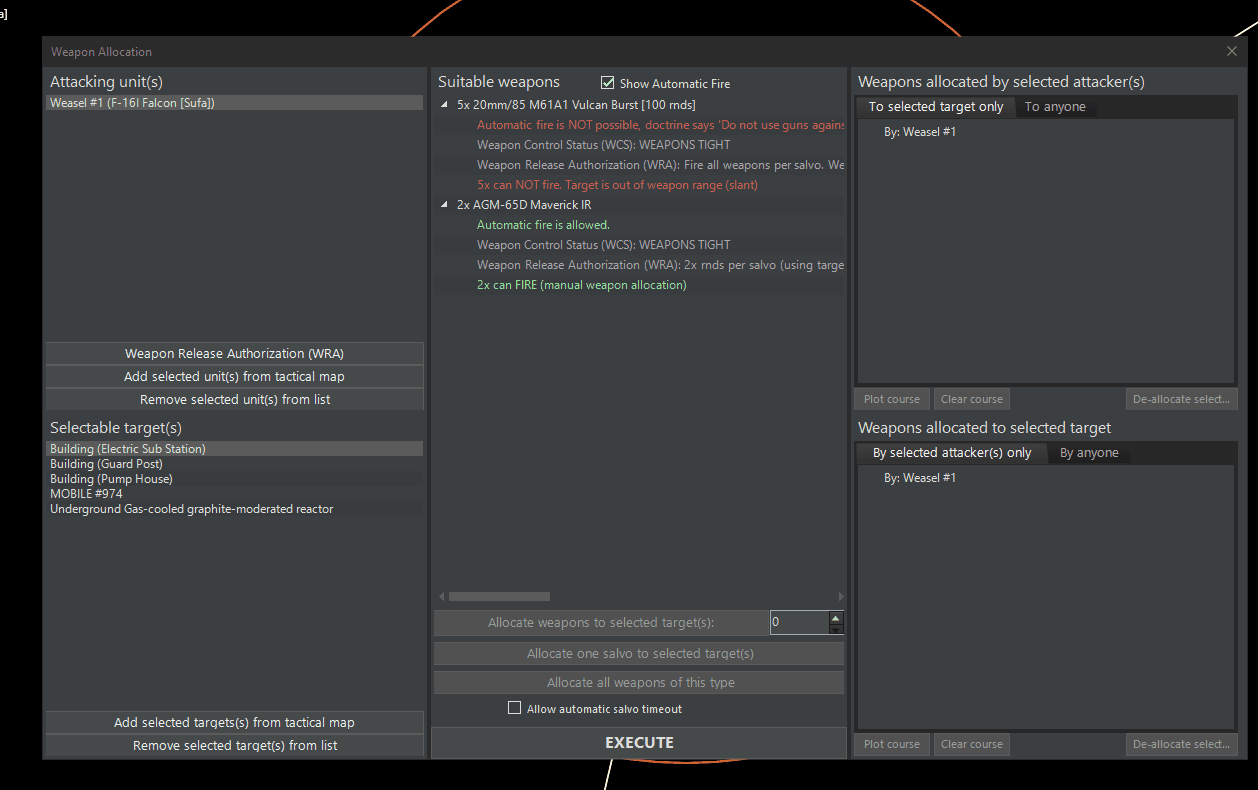Viewport: 1258px width, 790px height.
Task: Select 'By: Weasel #1' under allocated by attacker
Action: (920, 132)
